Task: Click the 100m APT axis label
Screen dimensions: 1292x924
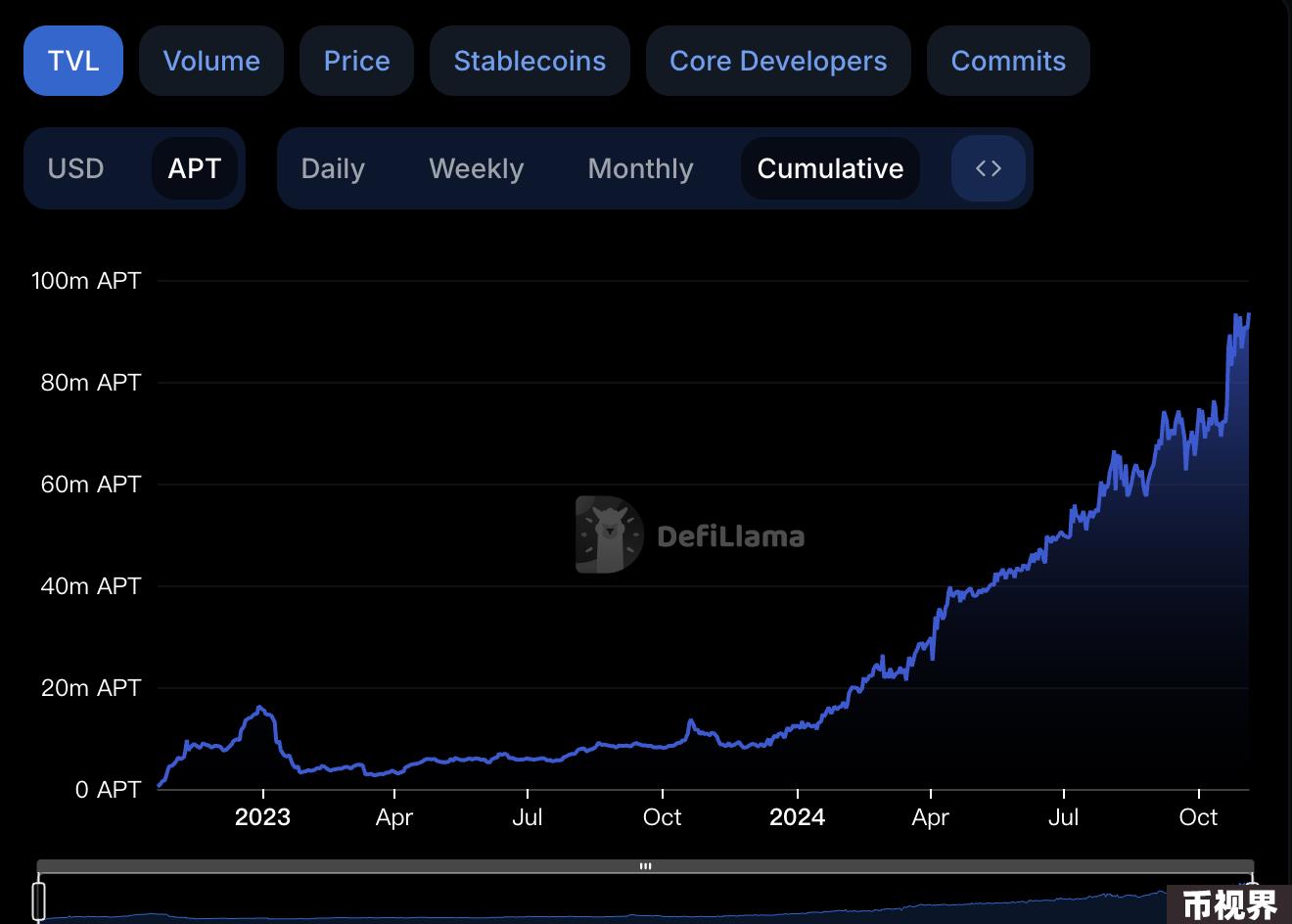Action: pos(86,281)
